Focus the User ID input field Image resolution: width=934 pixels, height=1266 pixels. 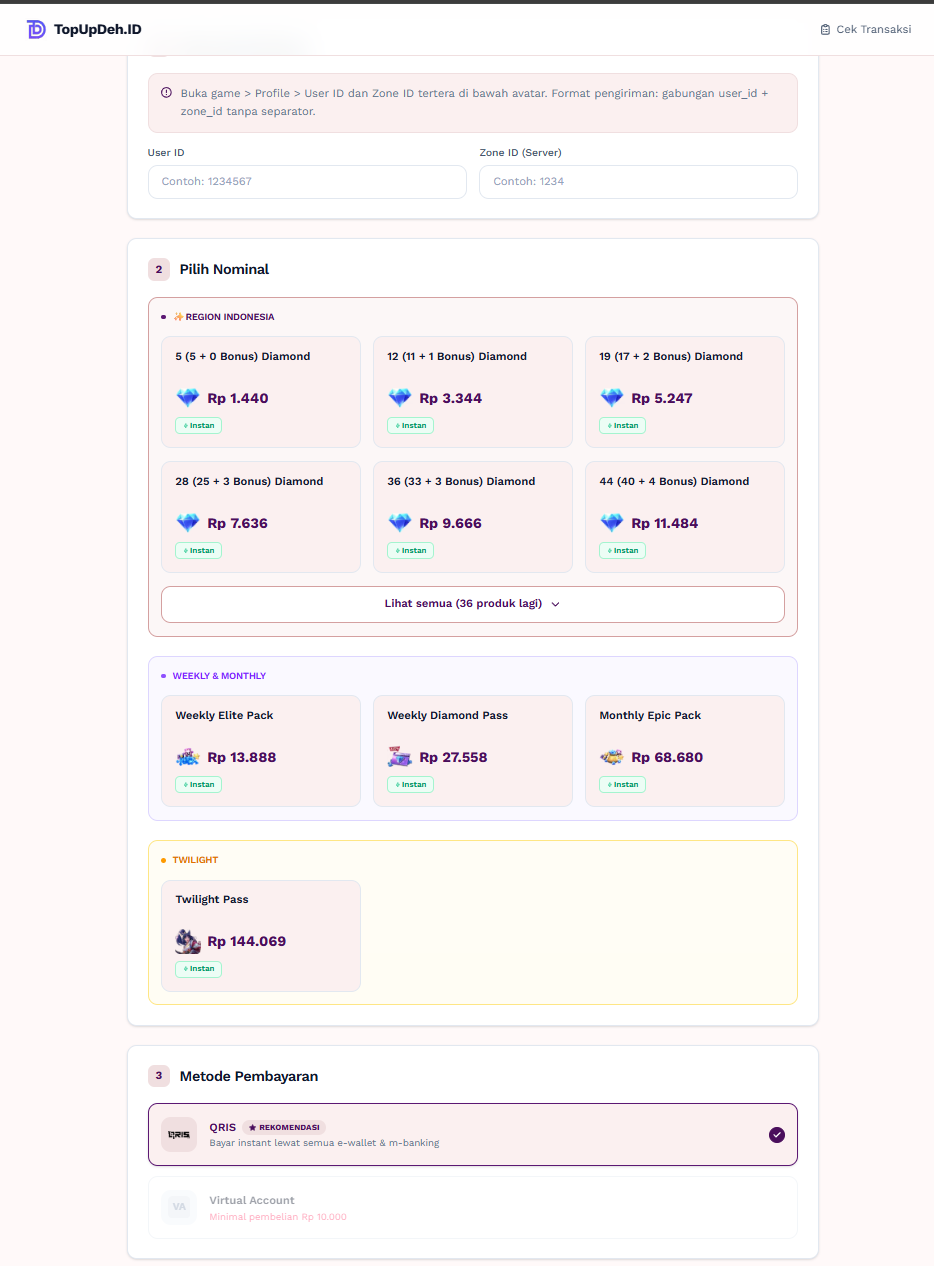[x=307, y=182]
